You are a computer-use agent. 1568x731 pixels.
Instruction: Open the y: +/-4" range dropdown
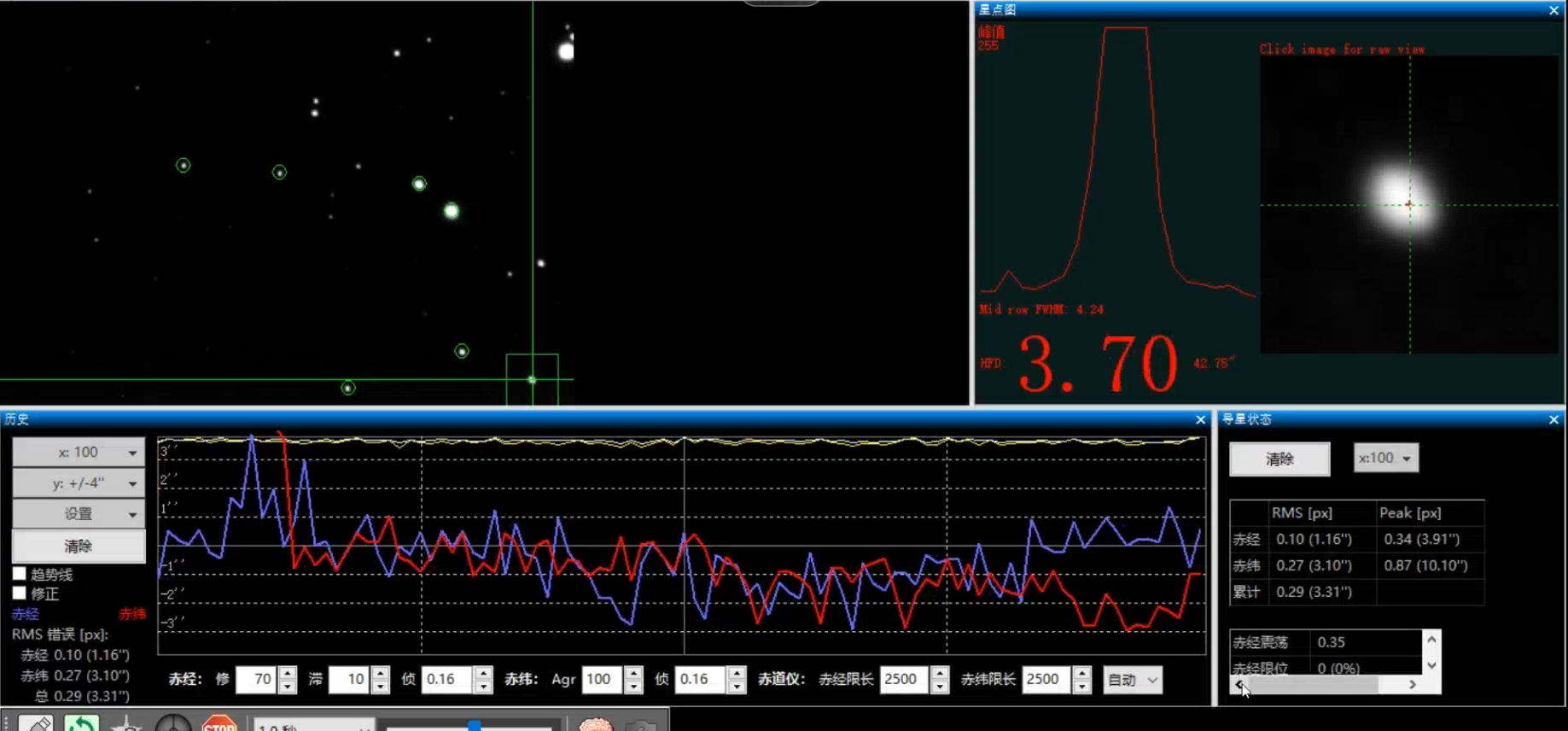79,483
